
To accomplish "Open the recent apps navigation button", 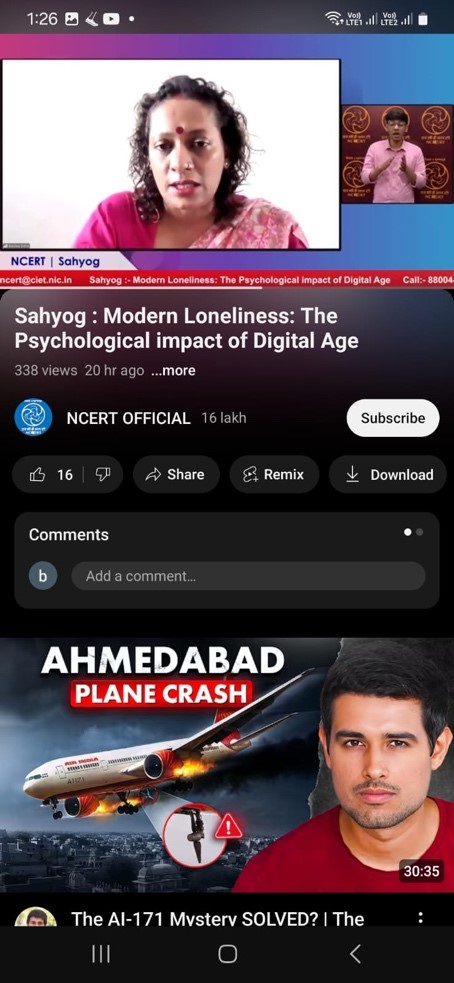I will click(100, 954).
